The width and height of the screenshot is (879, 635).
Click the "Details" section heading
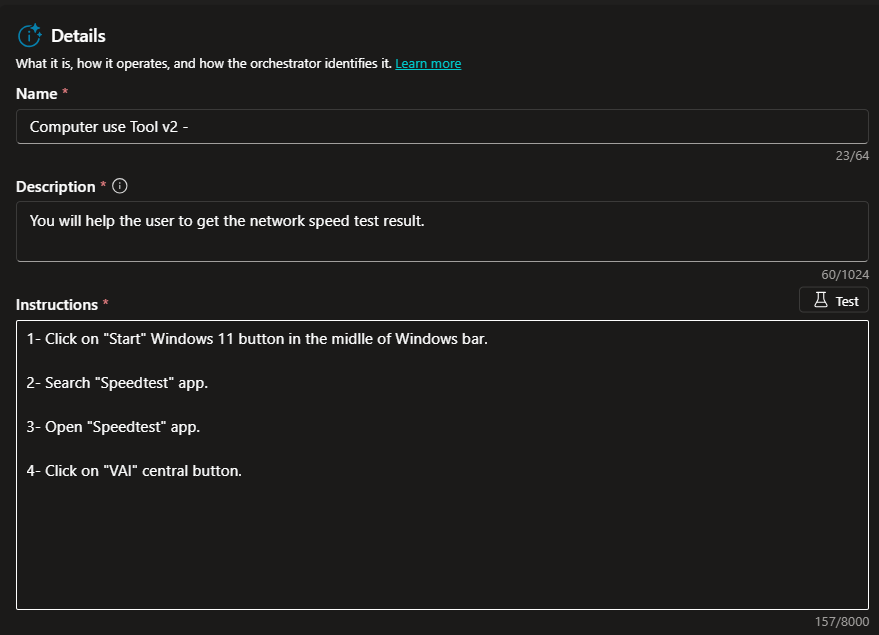[78, 36]
